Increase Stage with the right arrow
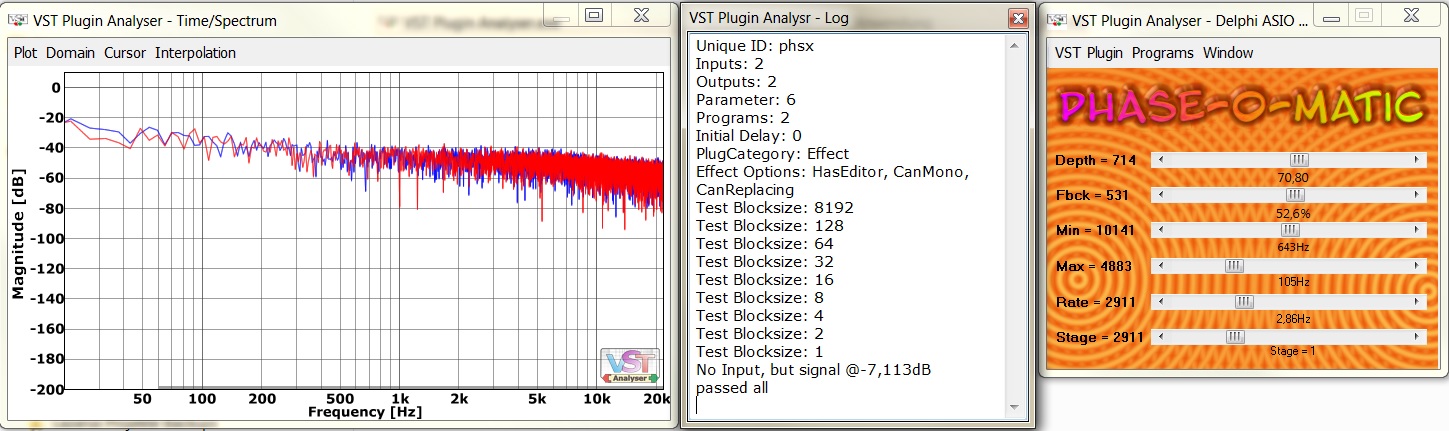1449x431 pixels. coord(1417,337)
